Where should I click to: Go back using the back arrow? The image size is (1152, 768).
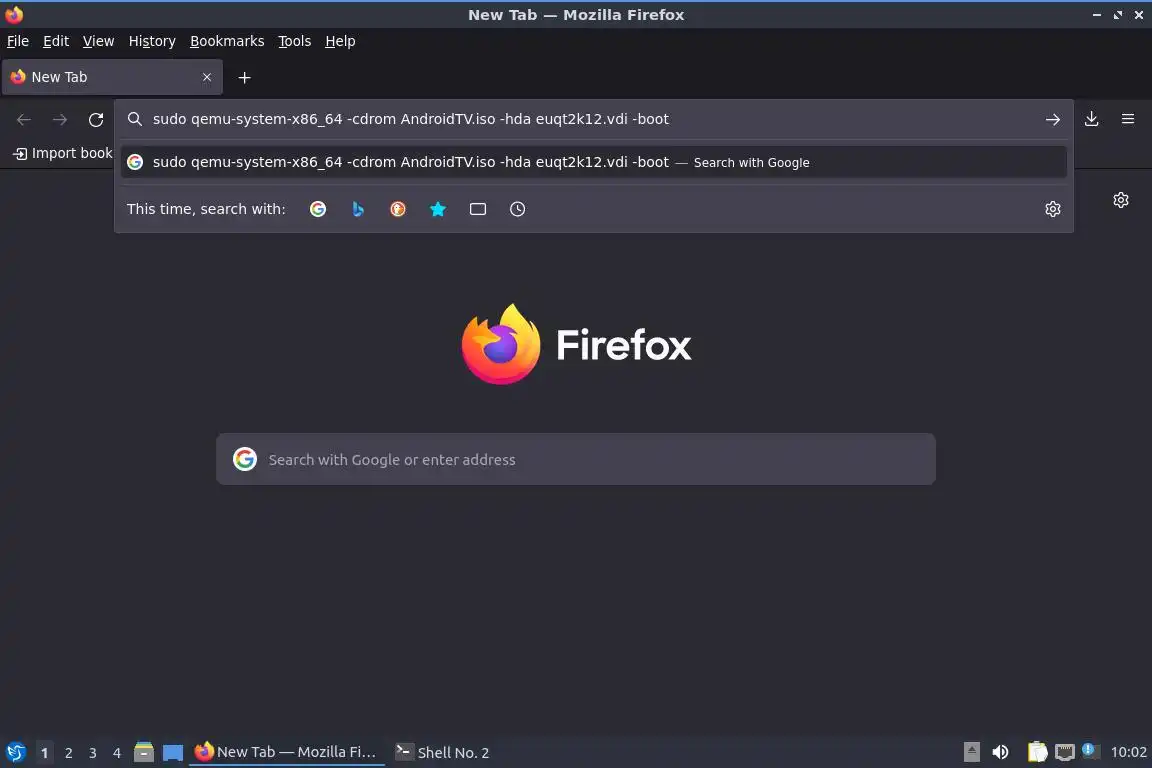(24, 120)
